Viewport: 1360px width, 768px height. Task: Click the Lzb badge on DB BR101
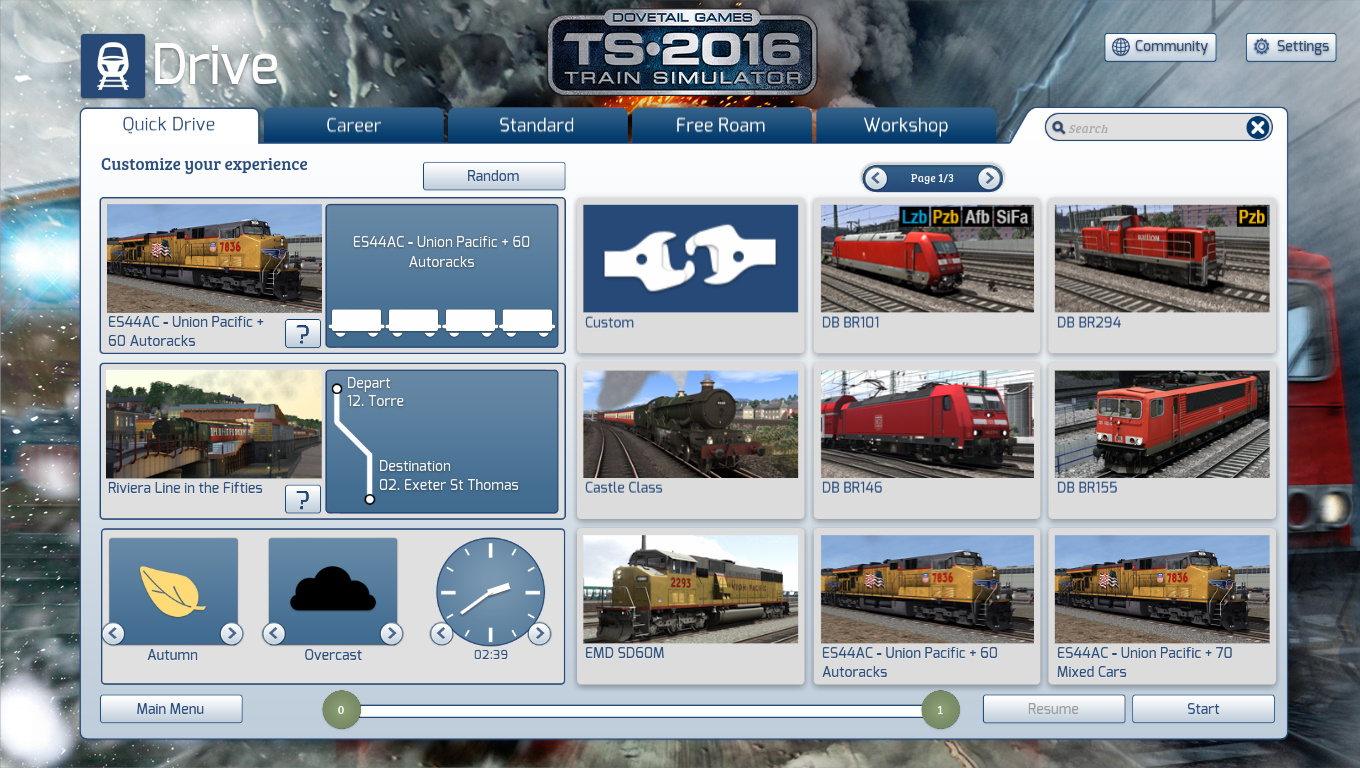pyautogui.click(x=914, y=217)
